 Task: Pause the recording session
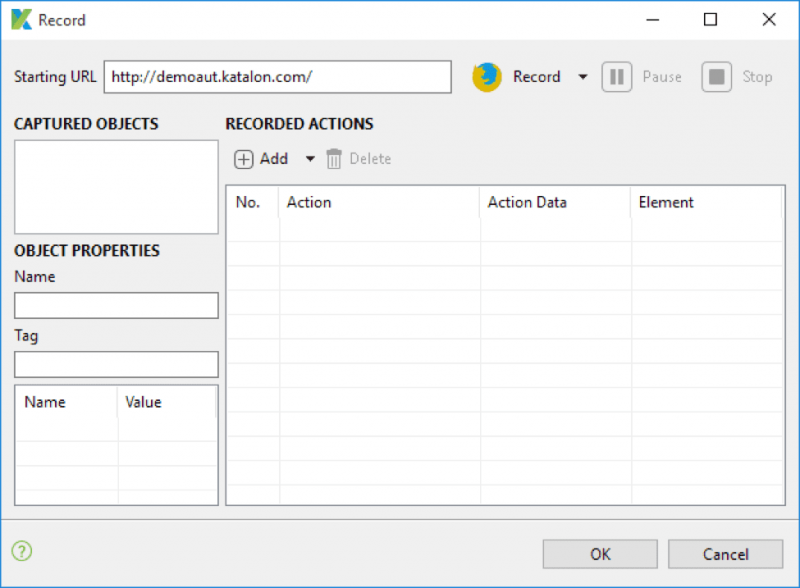coord(641,76)
